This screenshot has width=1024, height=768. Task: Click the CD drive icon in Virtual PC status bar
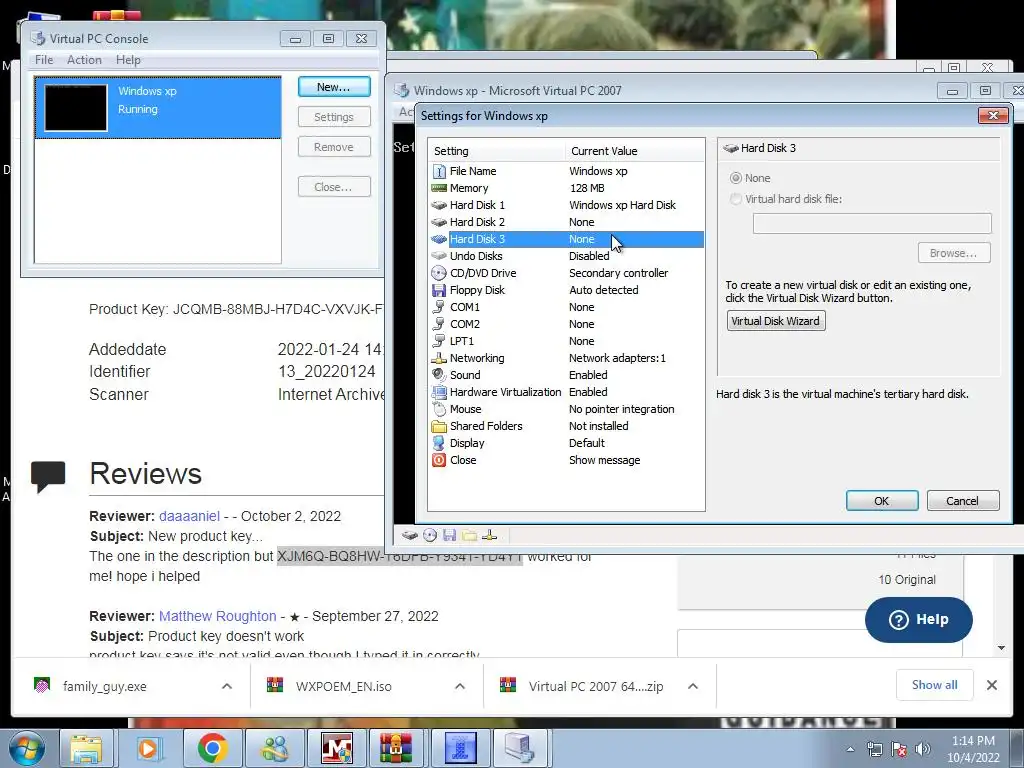click(x=430, y=536)
